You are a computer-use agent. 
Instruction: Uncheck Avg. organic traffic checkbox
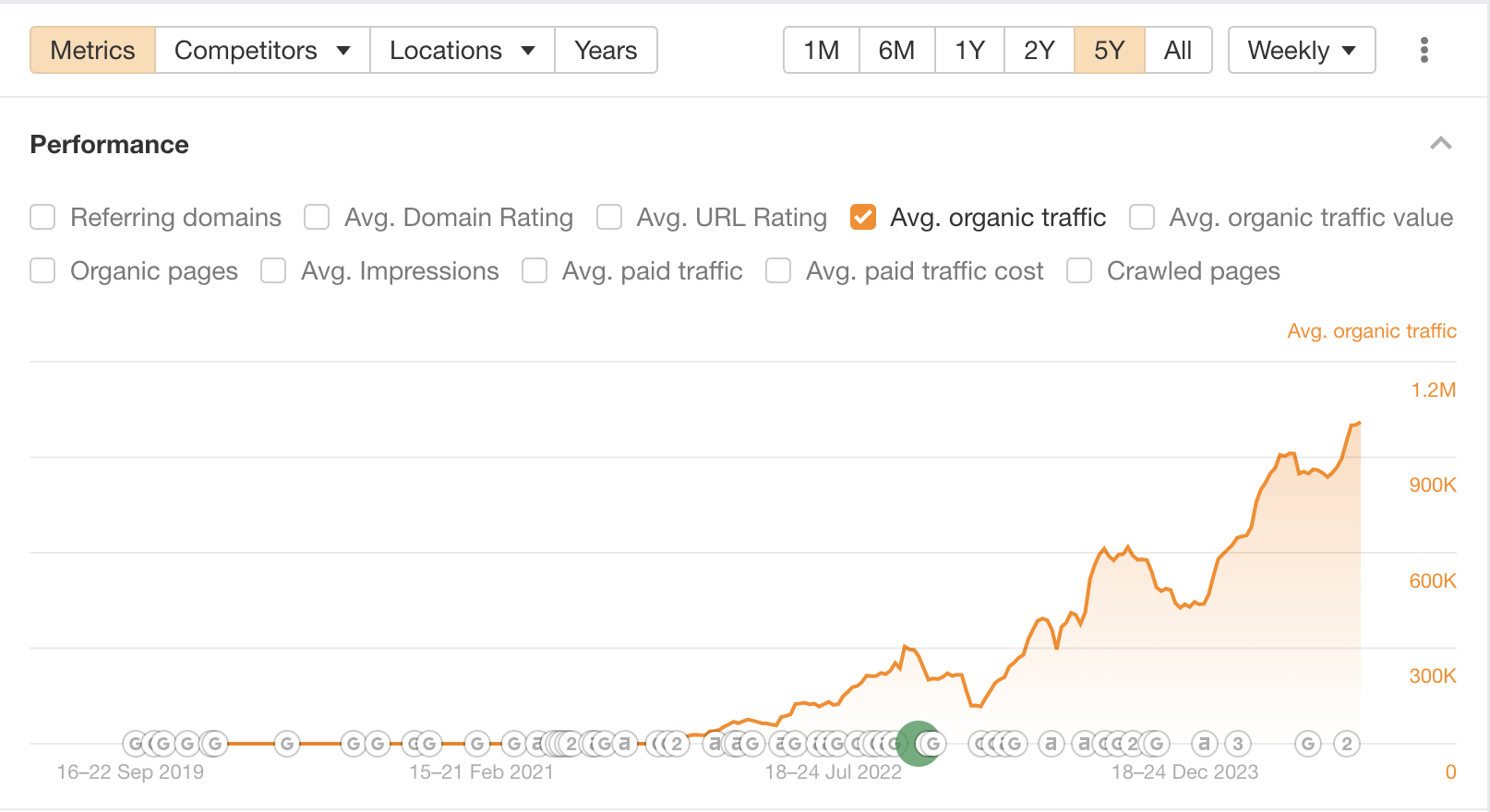coord(863,218)
